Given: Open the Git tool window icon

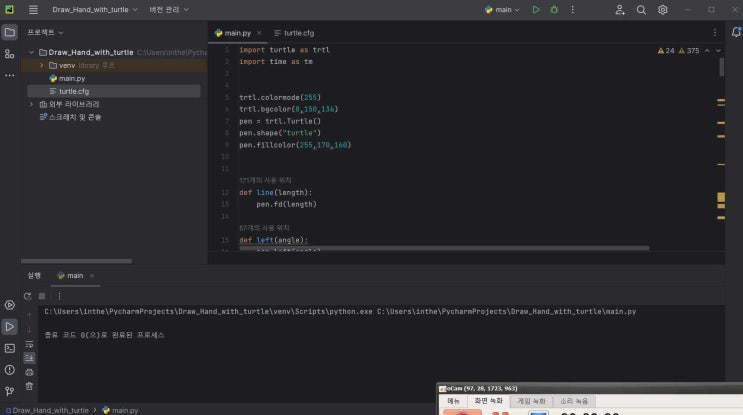Looking at the screenshot, I should click(x=9, y=391).
